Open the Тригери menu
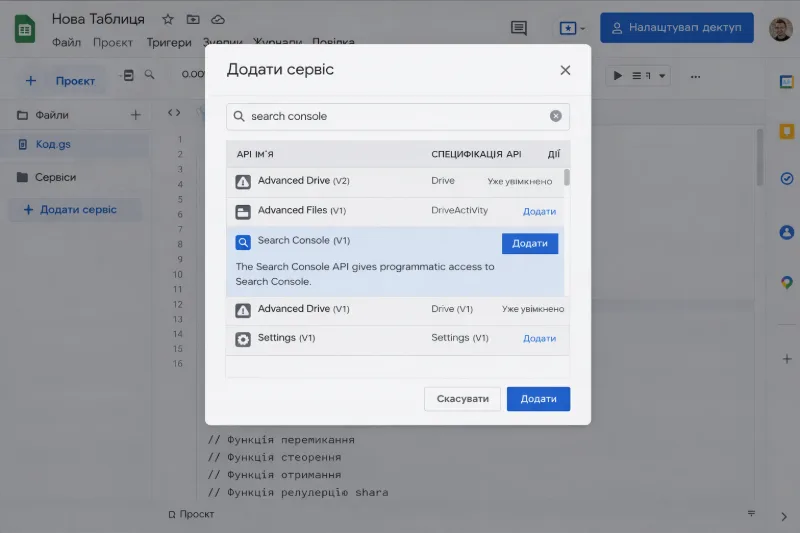Viewport: 800px width, 533px height. 169,42
